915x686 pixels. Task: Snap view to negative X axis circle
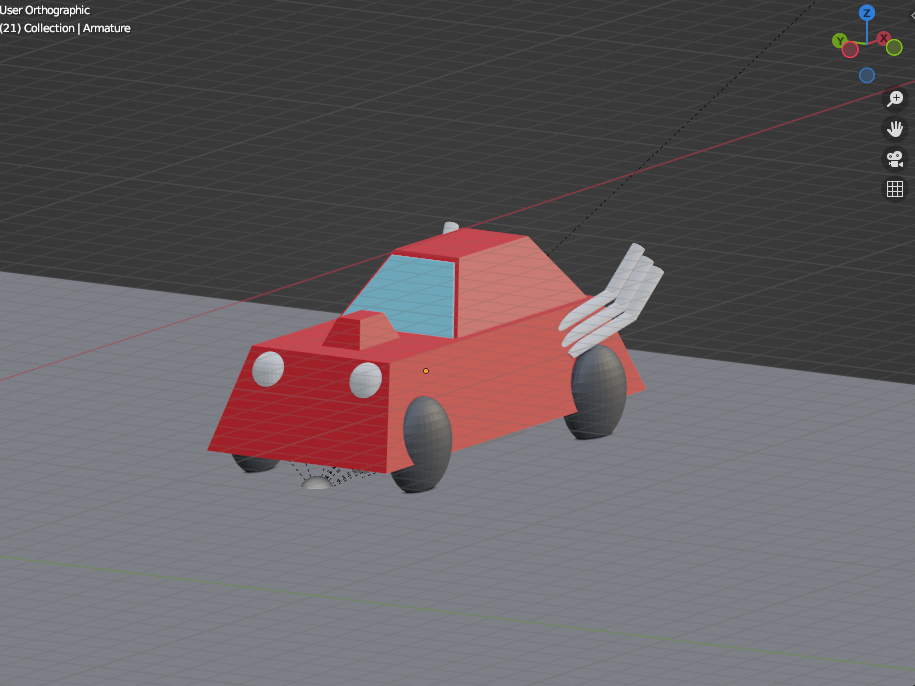click(850, 50)
